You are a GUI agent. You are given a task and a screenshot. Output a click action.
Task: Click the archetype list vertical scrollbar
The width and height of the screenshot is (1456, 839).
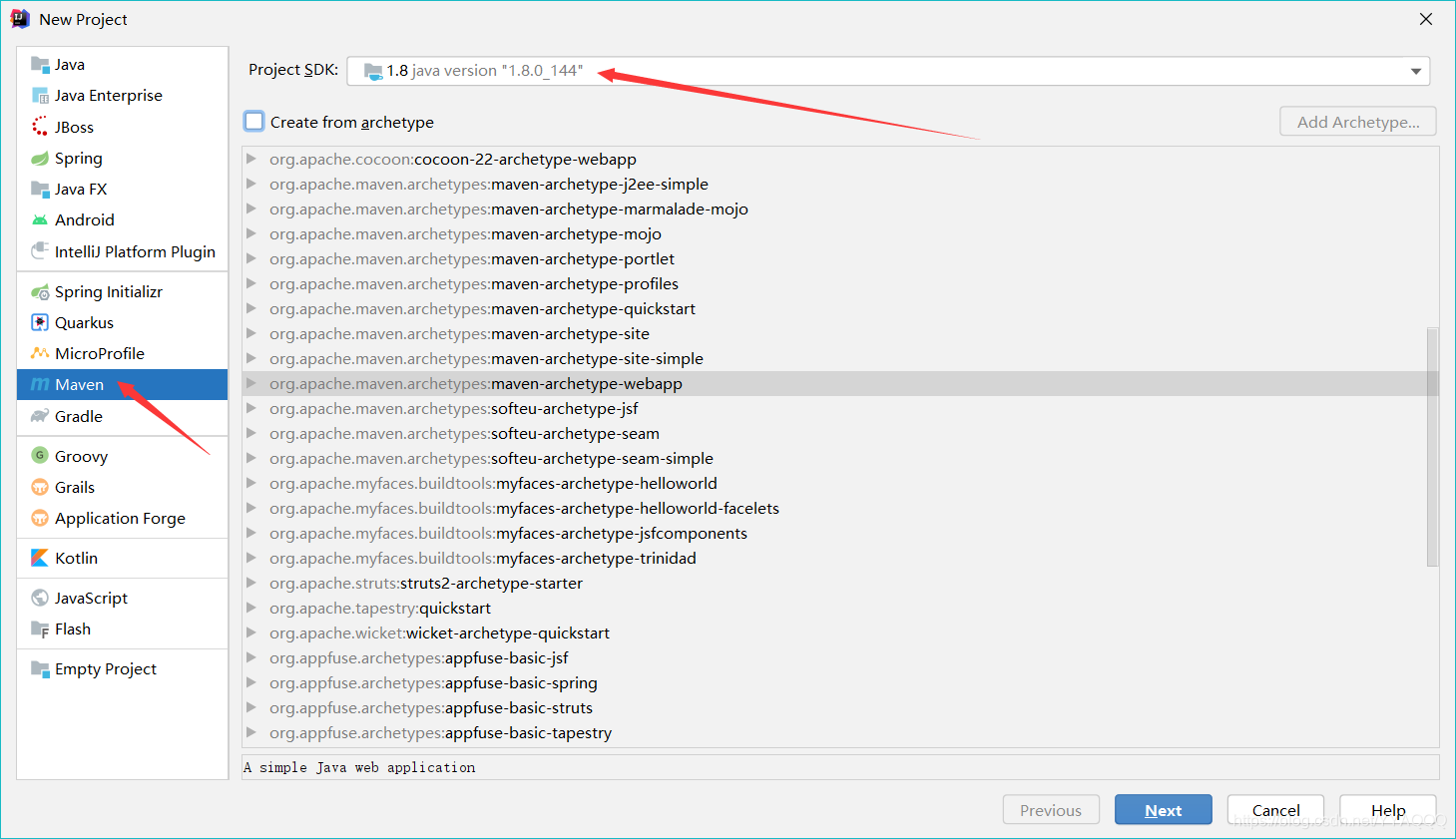tap(1433, 447)
